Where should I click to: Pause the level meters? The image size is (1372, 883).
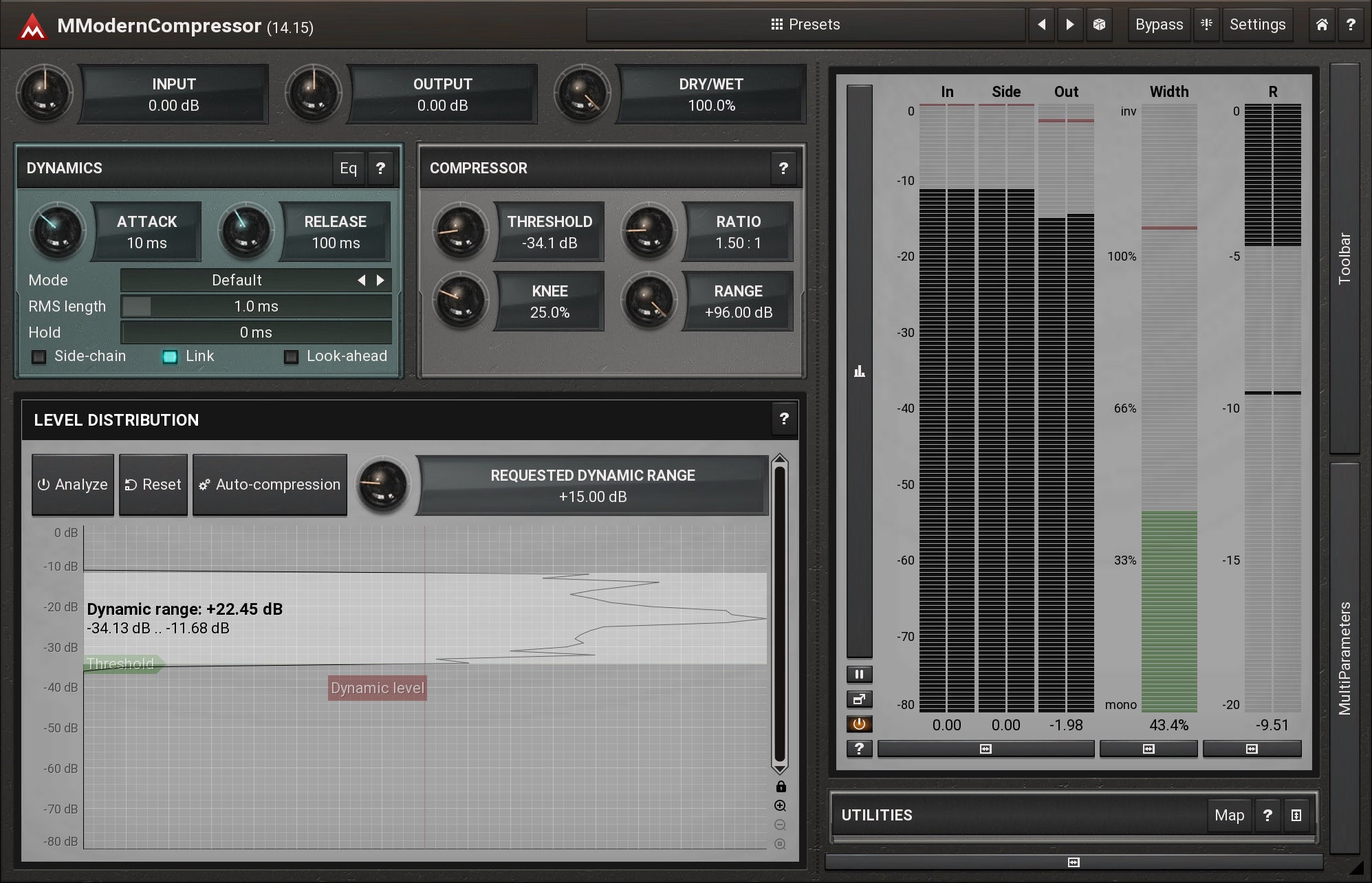pyautogui.click(x=859, y=674)
